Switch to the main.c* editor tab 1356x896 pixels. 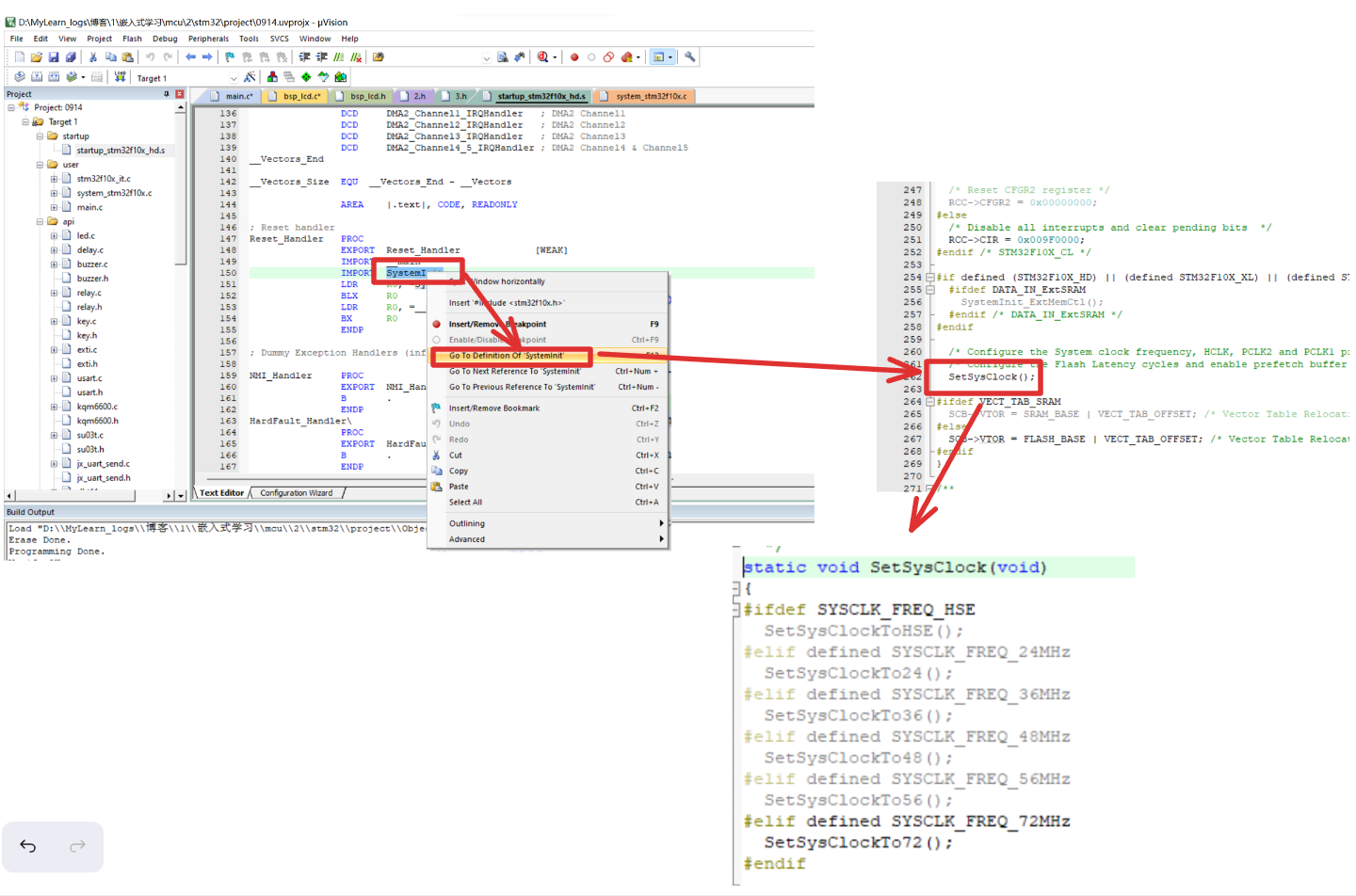click(232, 96)
